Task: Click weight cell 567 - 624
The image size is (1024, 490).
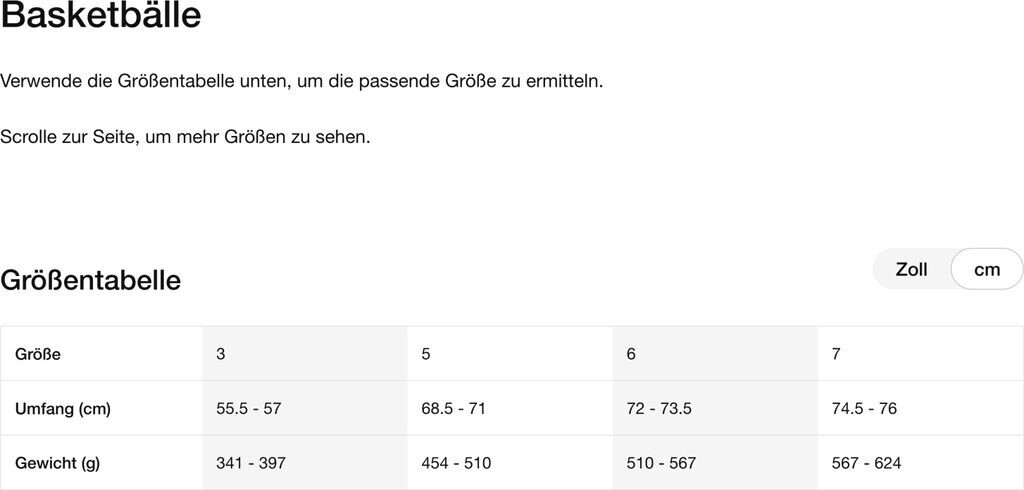Action: (866, 463)
